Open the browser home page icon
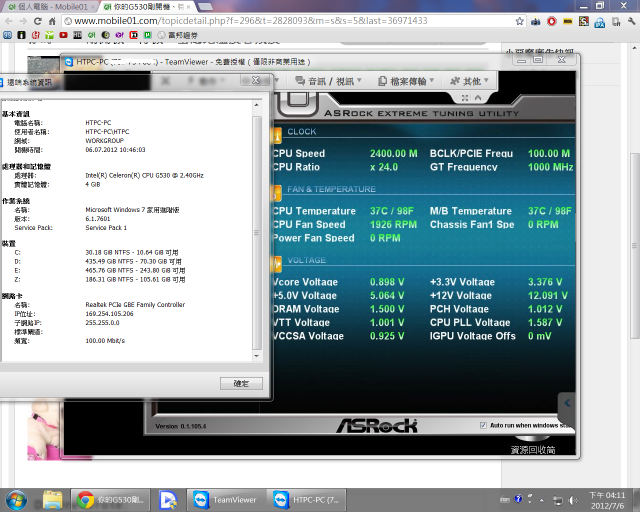Viewport: 640px width, 512px height. (x=52, y=21)
